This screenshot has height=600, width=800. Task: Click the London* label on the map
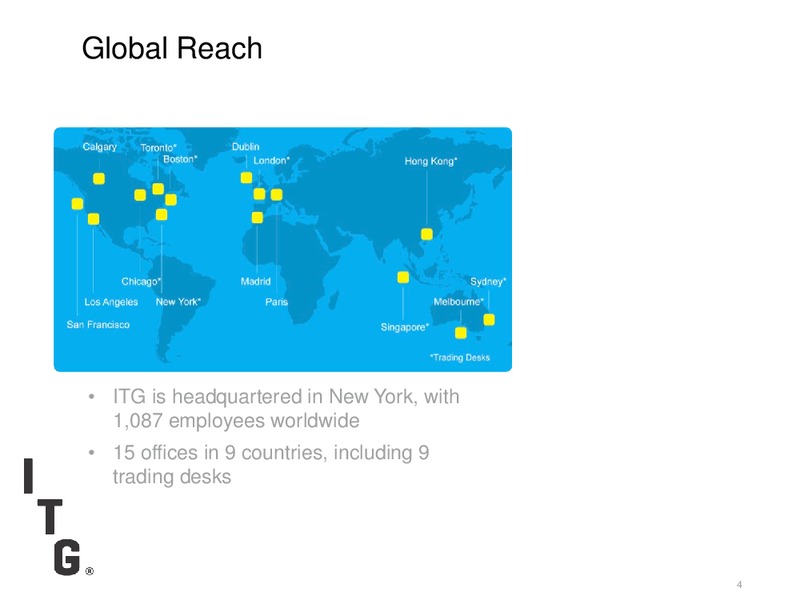click(x=271, y=160)
